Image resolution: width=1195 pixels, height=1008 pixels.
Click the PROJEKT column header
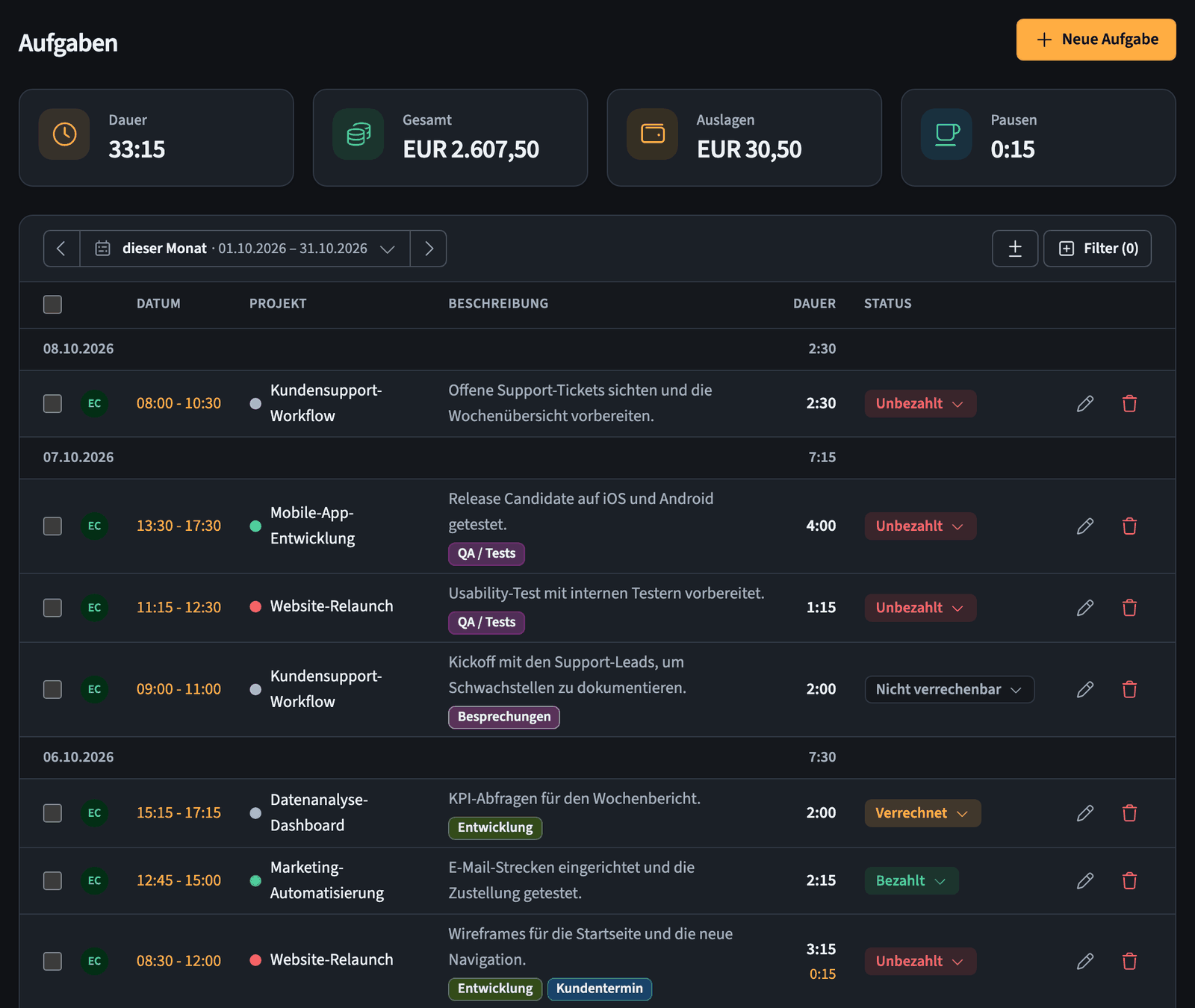(278, 304)
